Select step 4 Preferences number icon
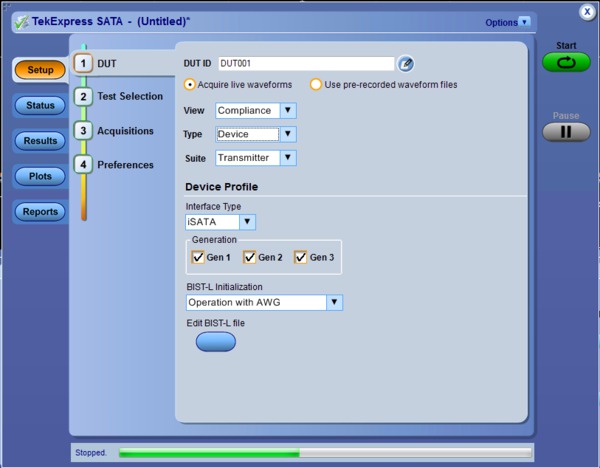 [84, 165]
